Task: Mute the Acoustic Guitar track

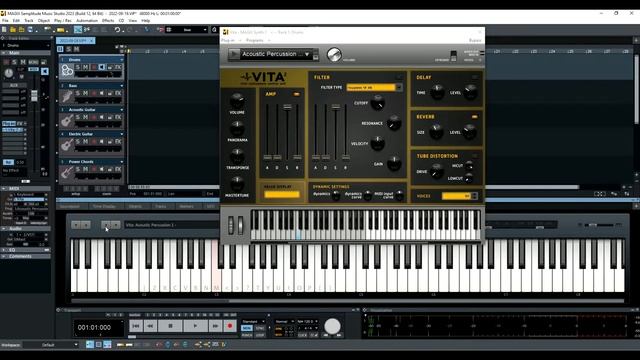Action: point(86,117)
